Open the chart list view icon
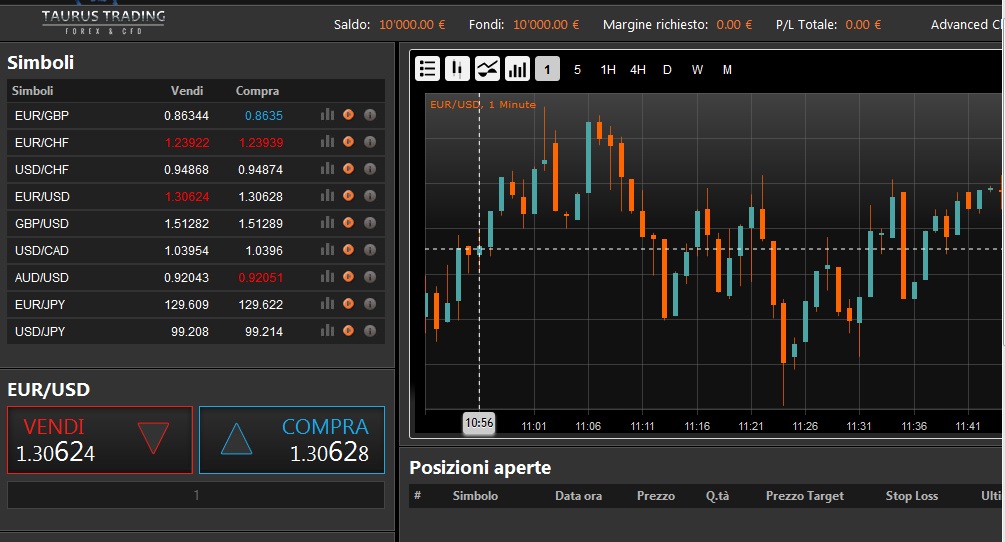 tap(428, 69)
